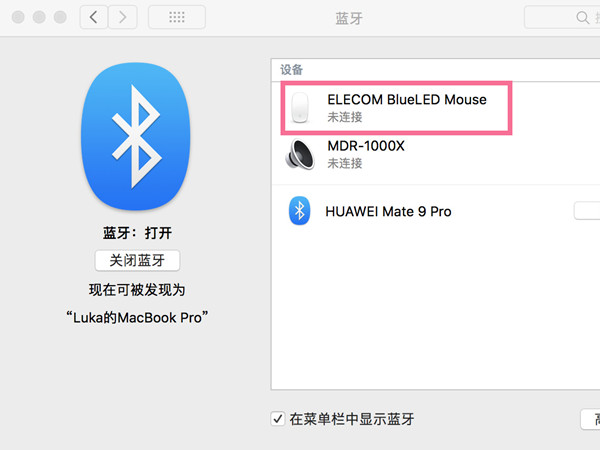Select the ELECOM BlueLED Mouse device name

407,99
